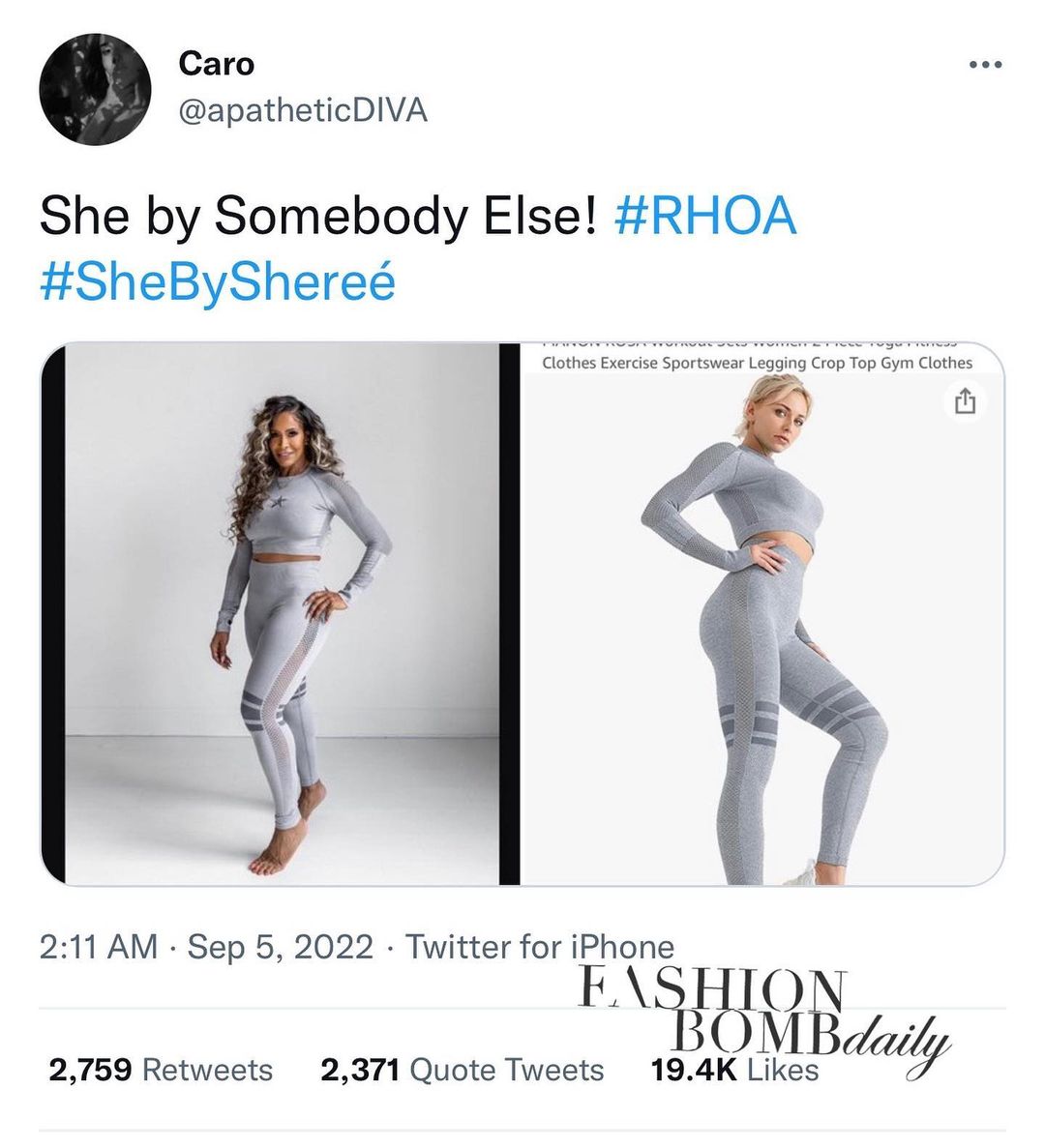
Task: Click the Twitter for iPhone source label
Action: click(540, 947)
